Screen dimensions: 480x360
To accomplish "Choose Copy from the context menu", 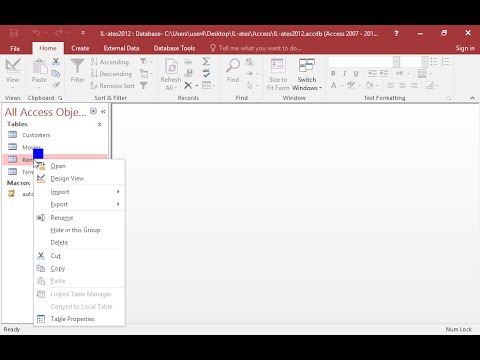I will coord(79,268).
